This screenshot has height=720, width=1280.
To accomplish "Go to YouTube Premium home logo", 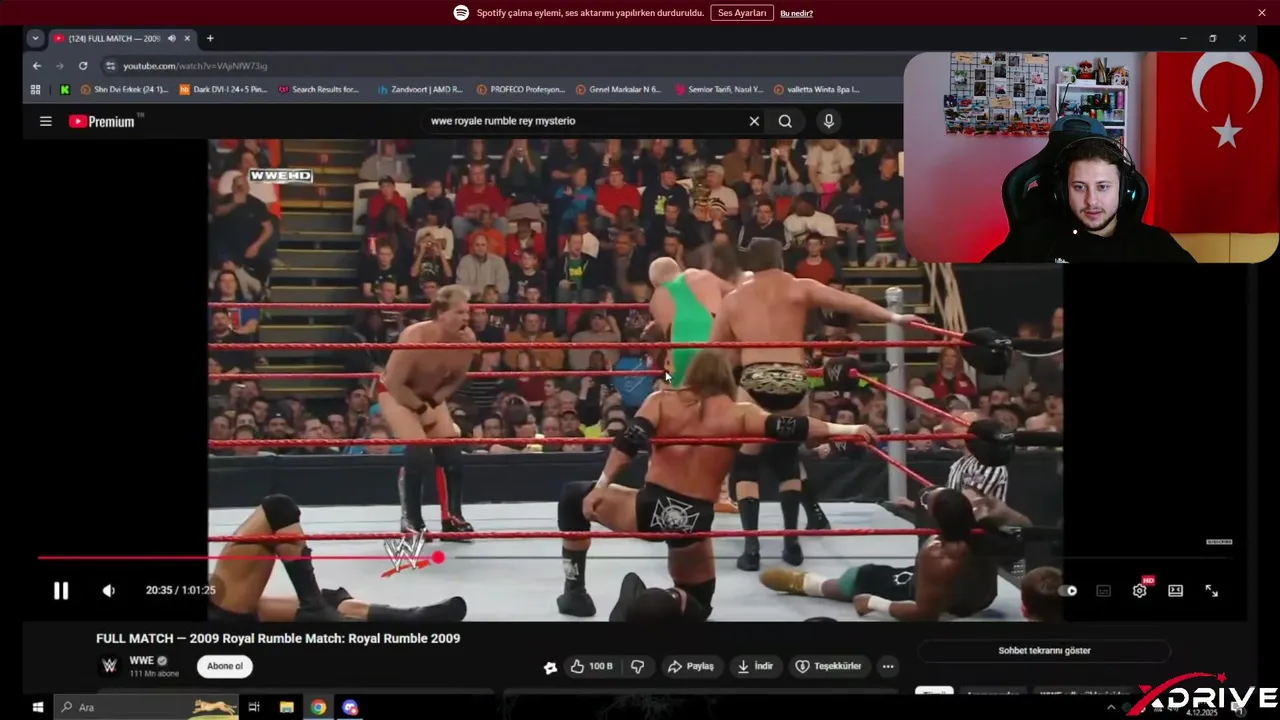I will click(x=102, y=121).
